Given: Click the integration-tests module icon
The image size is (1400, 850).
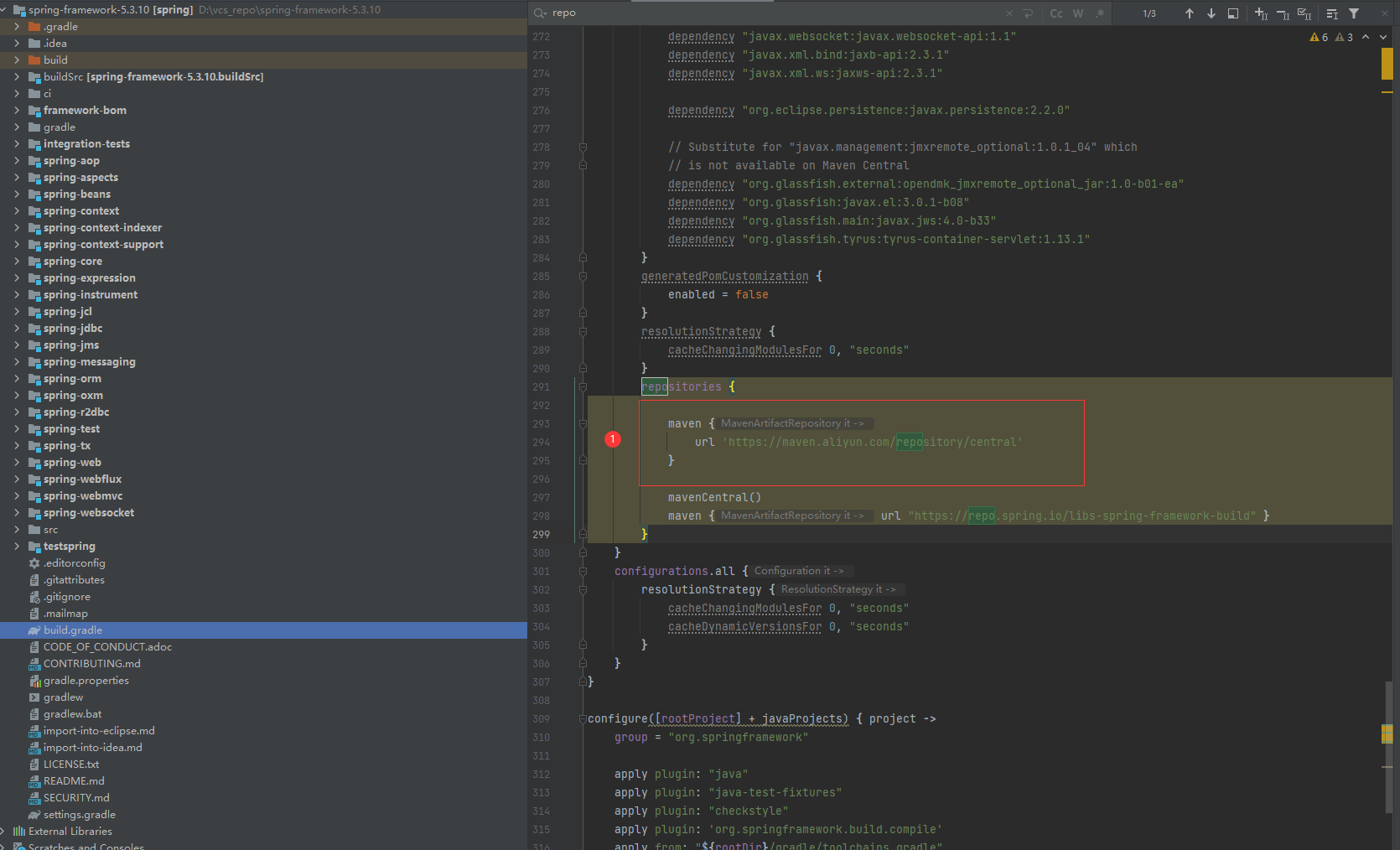Looking at the screenshot, I should (34, 144).
